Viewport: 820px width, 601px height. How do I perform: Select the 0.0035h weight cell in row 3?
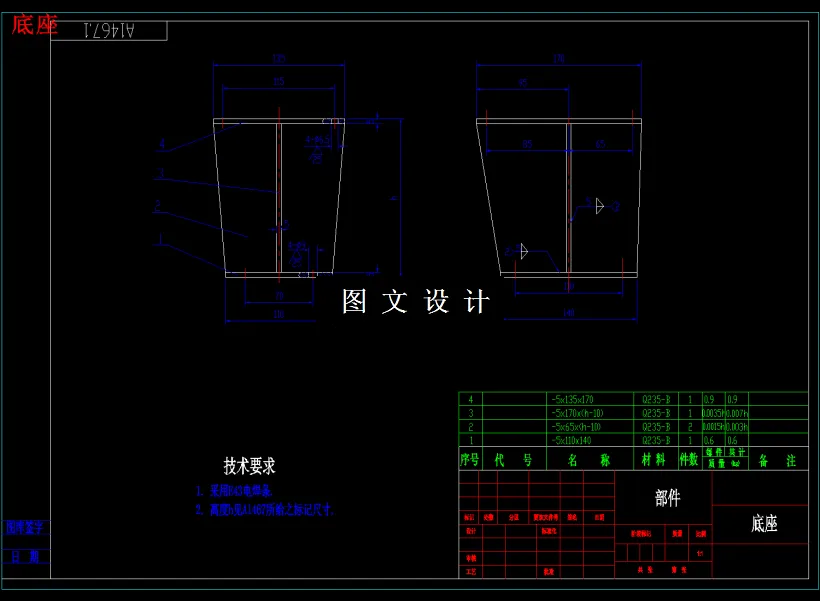713,413
